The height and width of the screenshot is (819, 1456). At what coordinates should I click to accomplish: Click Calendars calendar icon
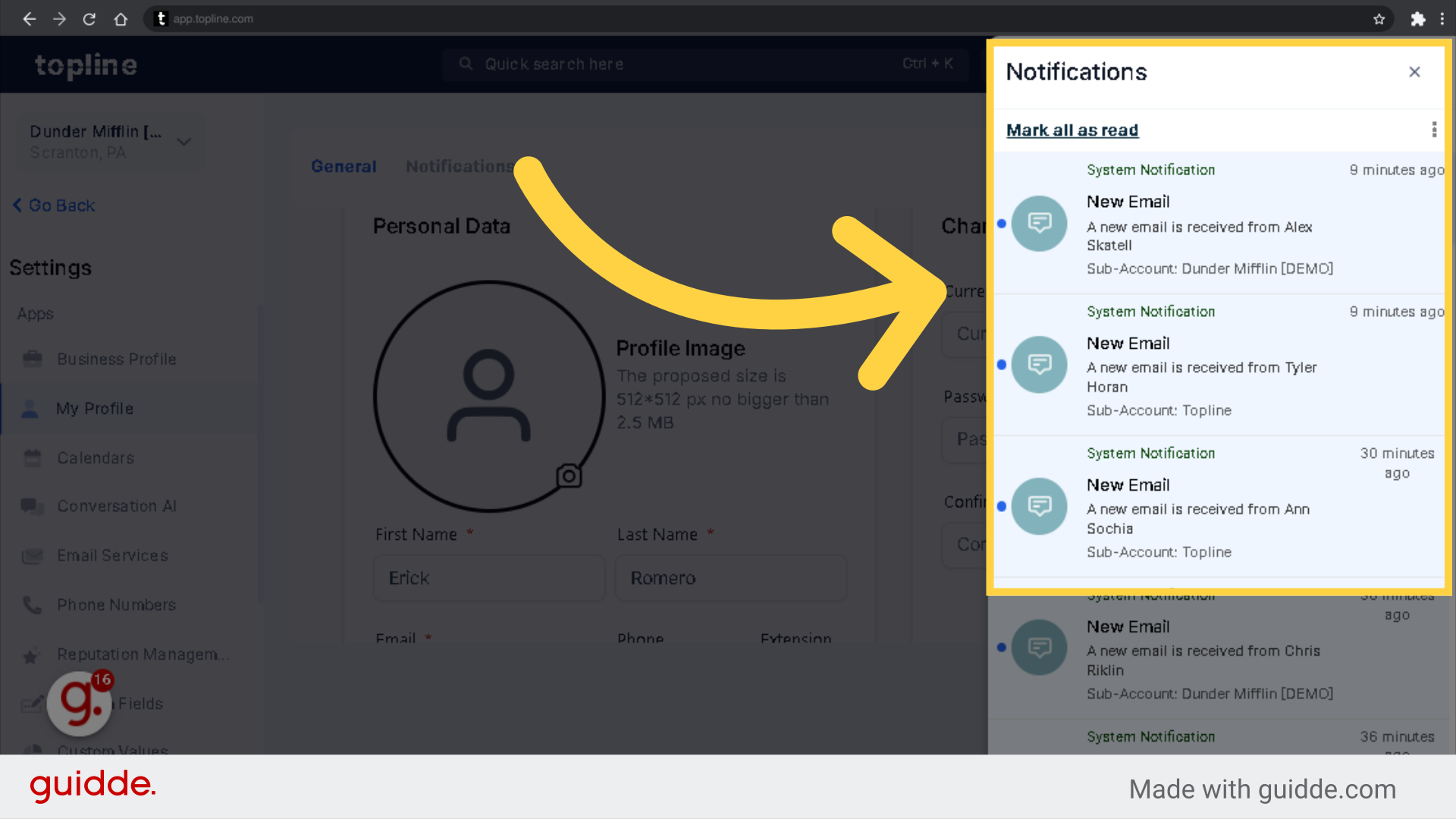(32, 458)
